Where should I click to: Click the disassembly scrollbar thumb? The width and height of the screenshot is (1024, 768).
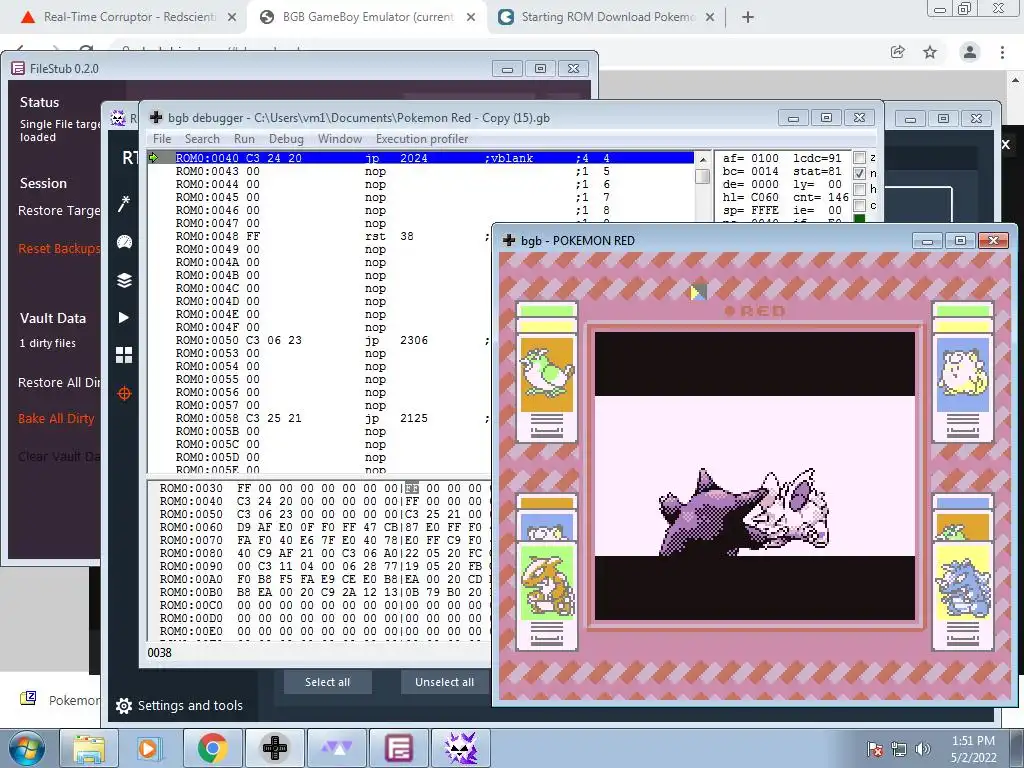pos(703,176)
